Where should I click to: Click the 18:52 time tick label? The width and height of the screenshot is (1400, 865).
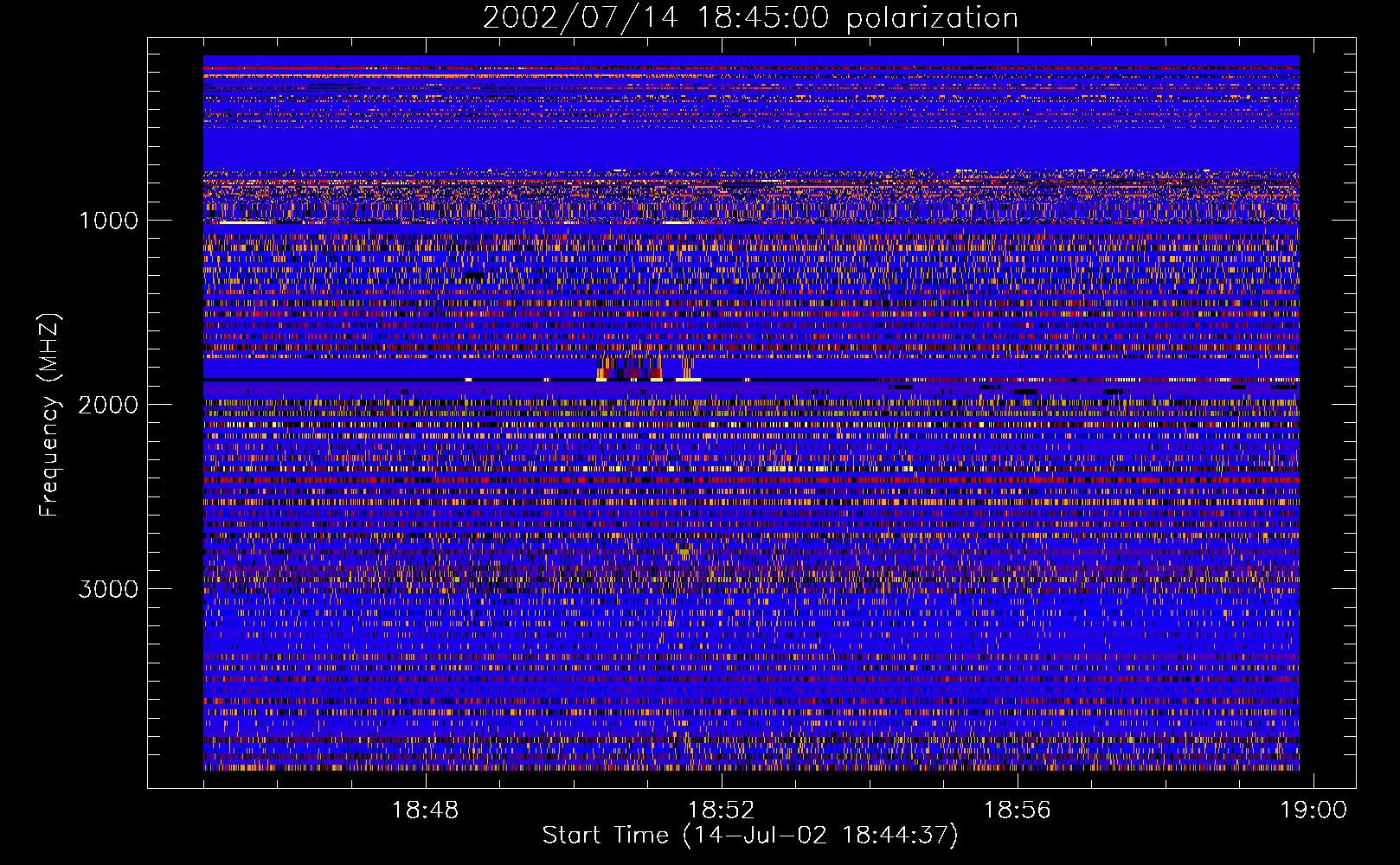[x=721, y=811]
